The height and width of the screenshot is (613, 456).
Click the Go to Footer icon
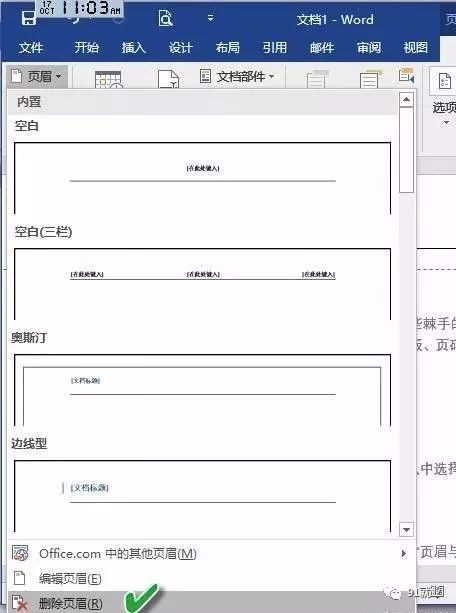(370, 79)
